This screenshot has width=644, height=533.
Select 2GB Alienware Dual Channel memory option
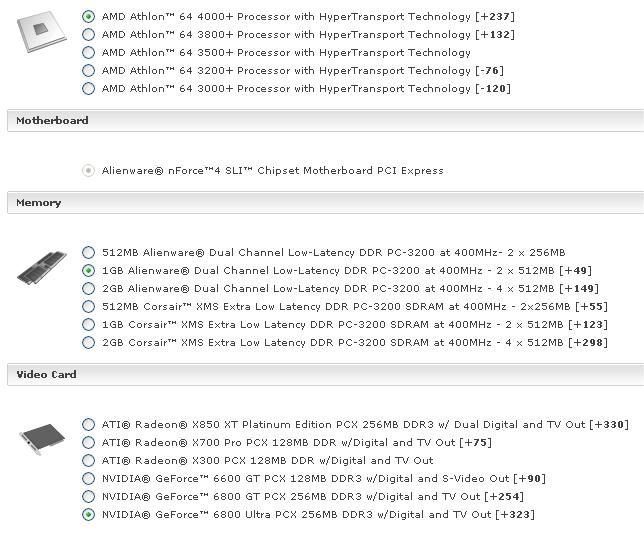coord(89,289)
